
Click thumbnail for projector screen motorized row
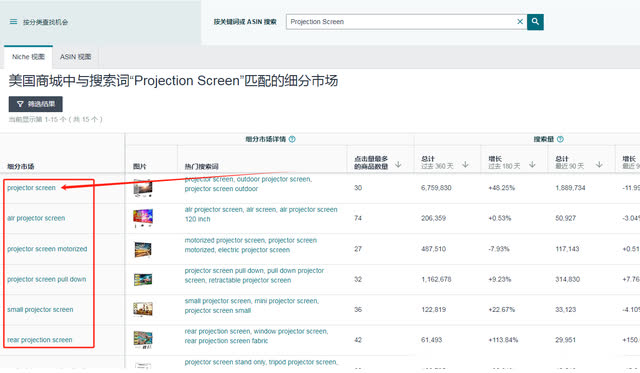pos(143,249)
